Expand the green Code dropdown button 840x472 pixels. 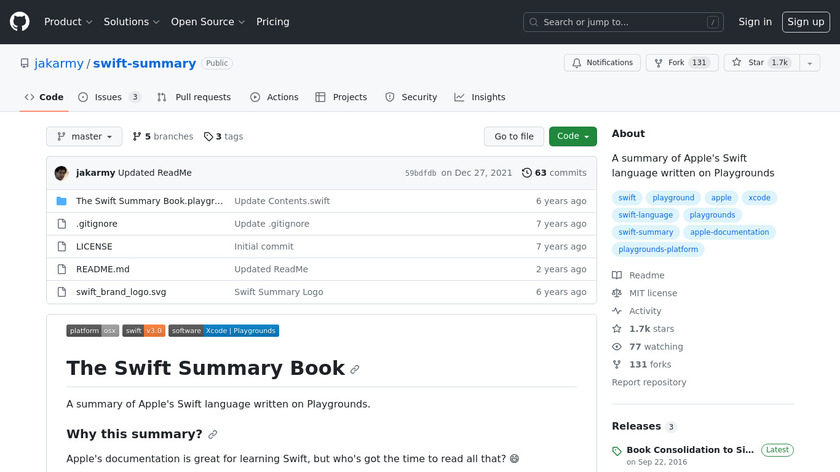572,137
